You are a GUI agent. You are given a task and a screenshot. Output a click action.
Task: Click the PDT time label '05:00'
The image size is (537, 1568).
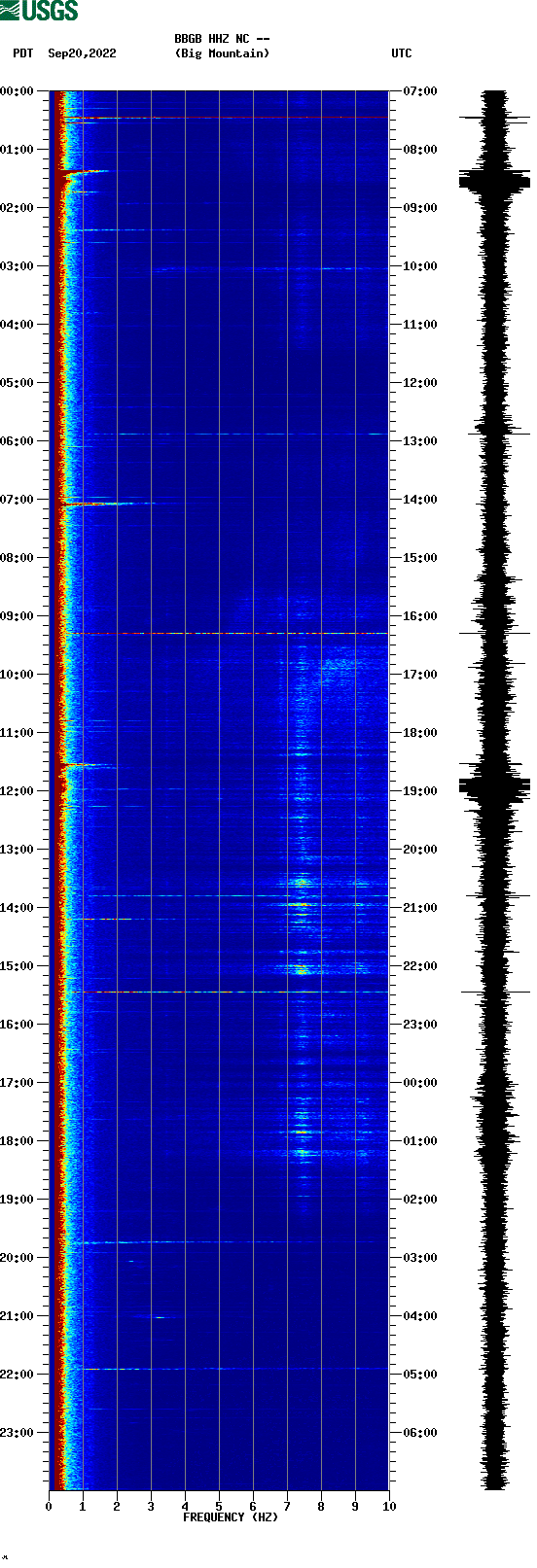tap(18, 383)
